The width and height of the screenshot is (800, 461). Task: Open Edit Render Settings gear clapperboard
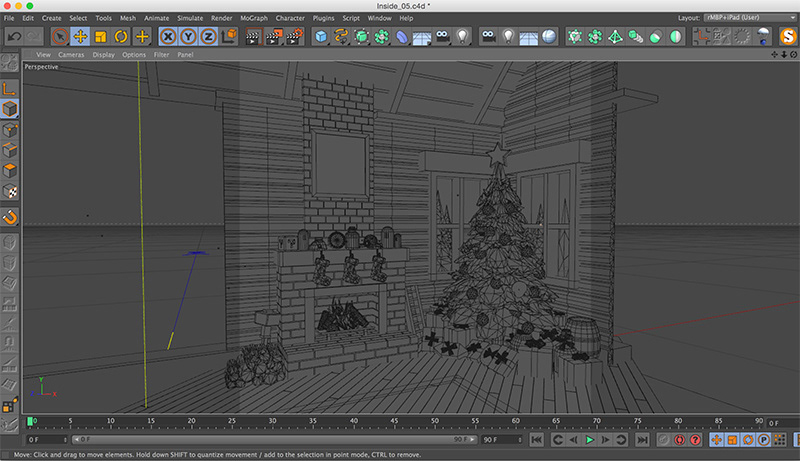(295, 37)
